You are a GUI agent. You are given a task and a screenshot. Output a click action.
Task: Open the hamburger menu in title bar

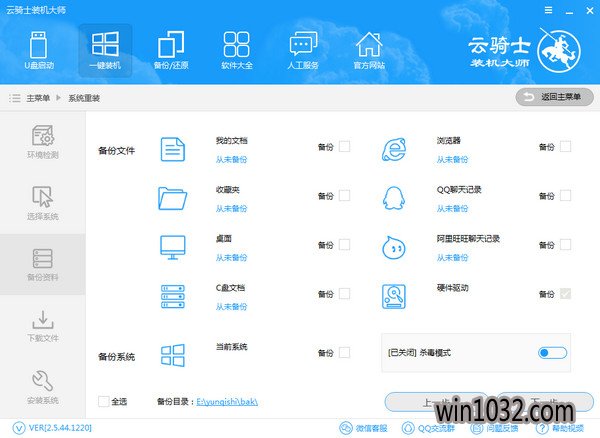click(x=548, y=10)
